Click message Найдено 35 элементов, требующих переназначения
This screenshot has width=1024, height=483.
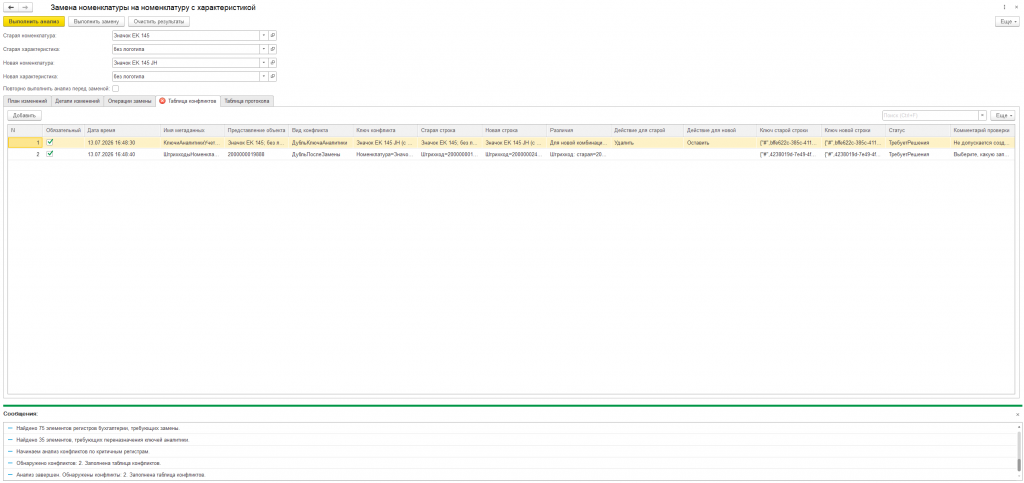click(x=103, y=440)
